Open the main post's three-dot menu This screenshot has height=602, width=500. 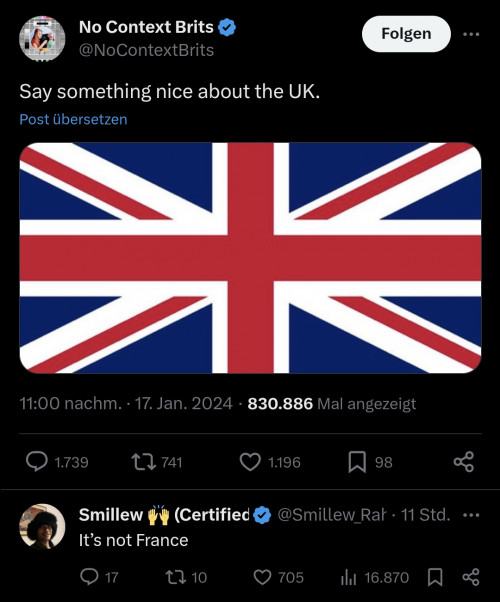(471, 34)
